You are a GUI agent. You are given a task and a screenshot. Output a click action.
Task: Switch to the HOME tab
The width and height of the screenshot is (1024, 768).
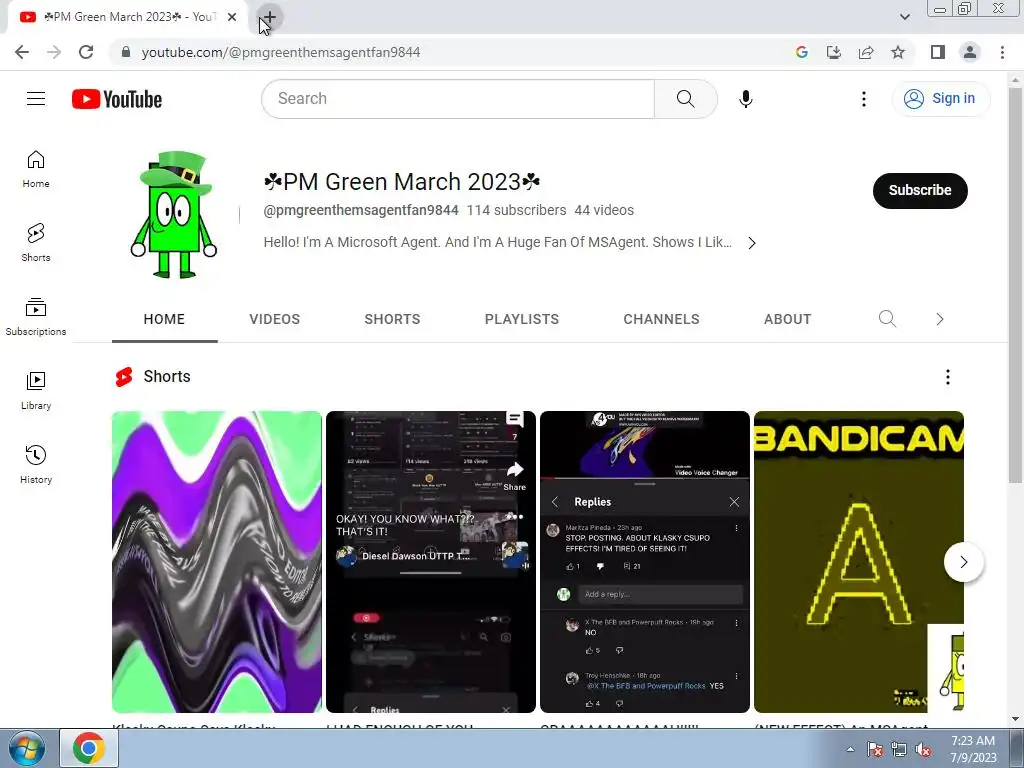coord(165,319)
